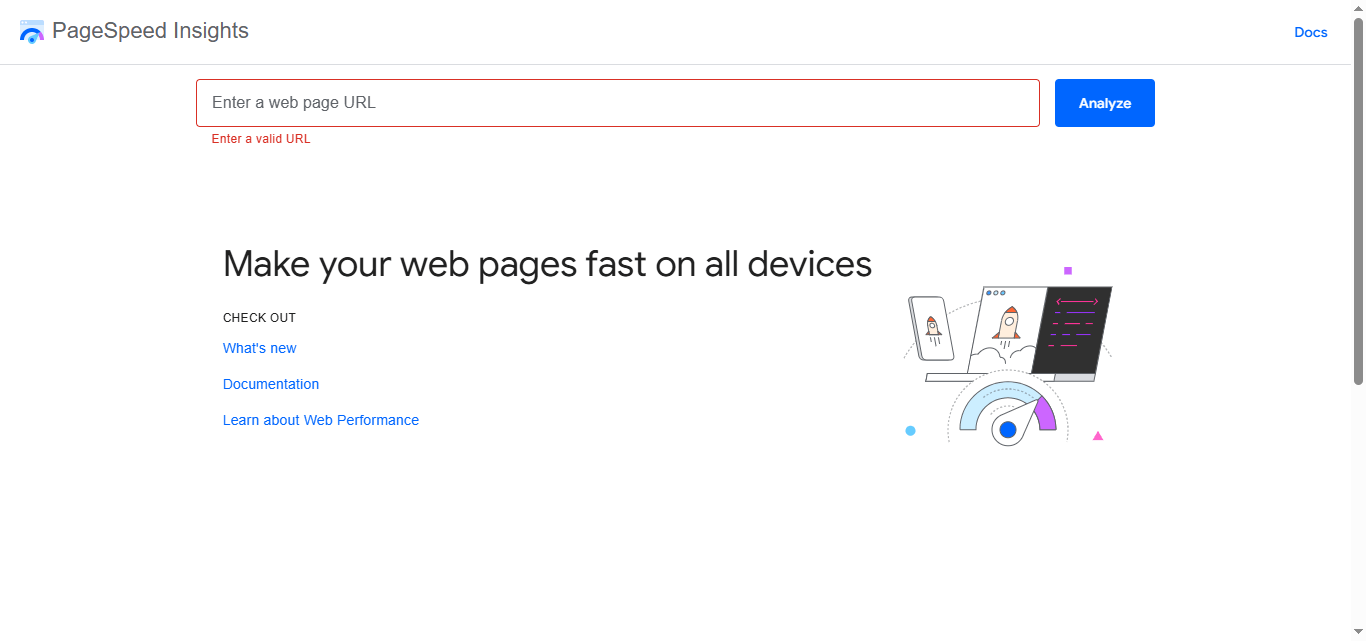
Task: Focus the web page URL input field
Action: pos(617,102)
